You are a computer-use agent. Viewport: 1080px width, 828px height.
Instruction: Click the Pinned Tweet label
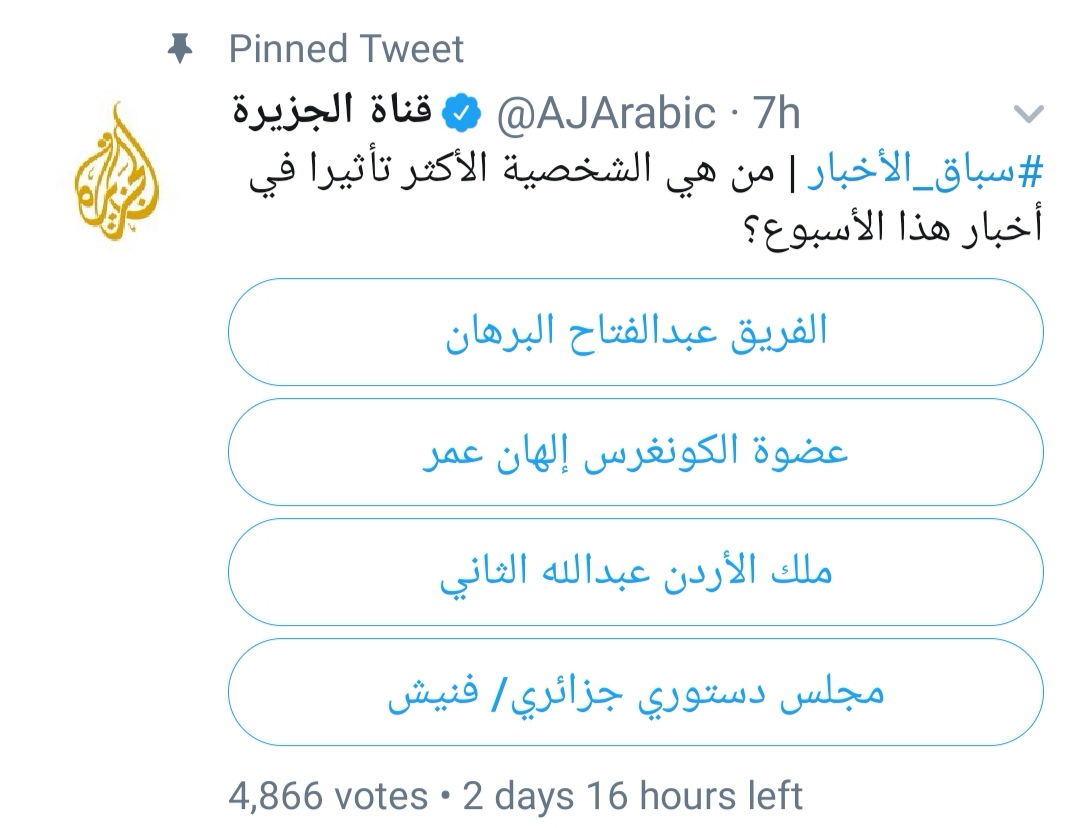pos(345,48)
